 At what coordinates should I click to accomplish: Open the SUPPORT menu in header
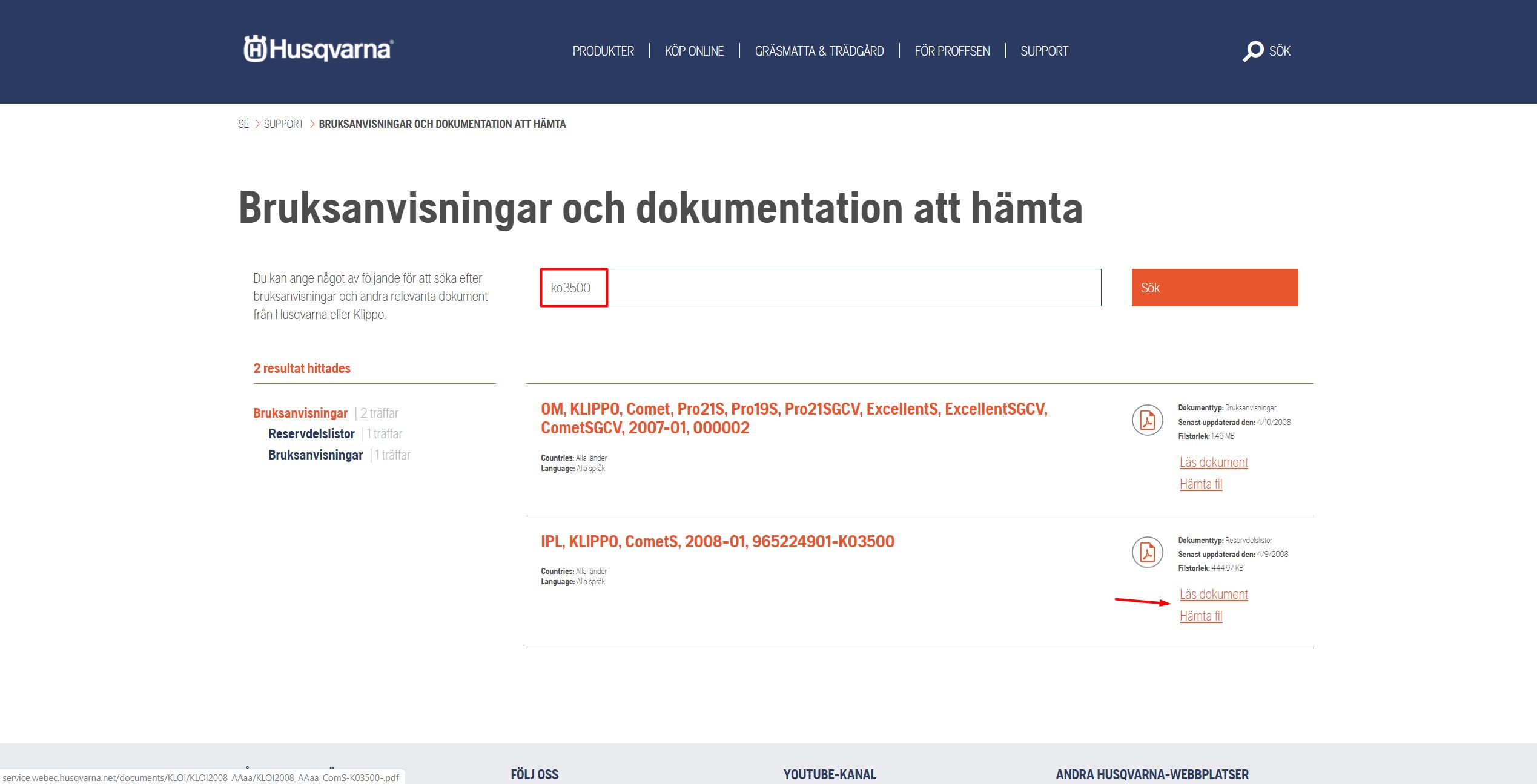(1044, 51)
